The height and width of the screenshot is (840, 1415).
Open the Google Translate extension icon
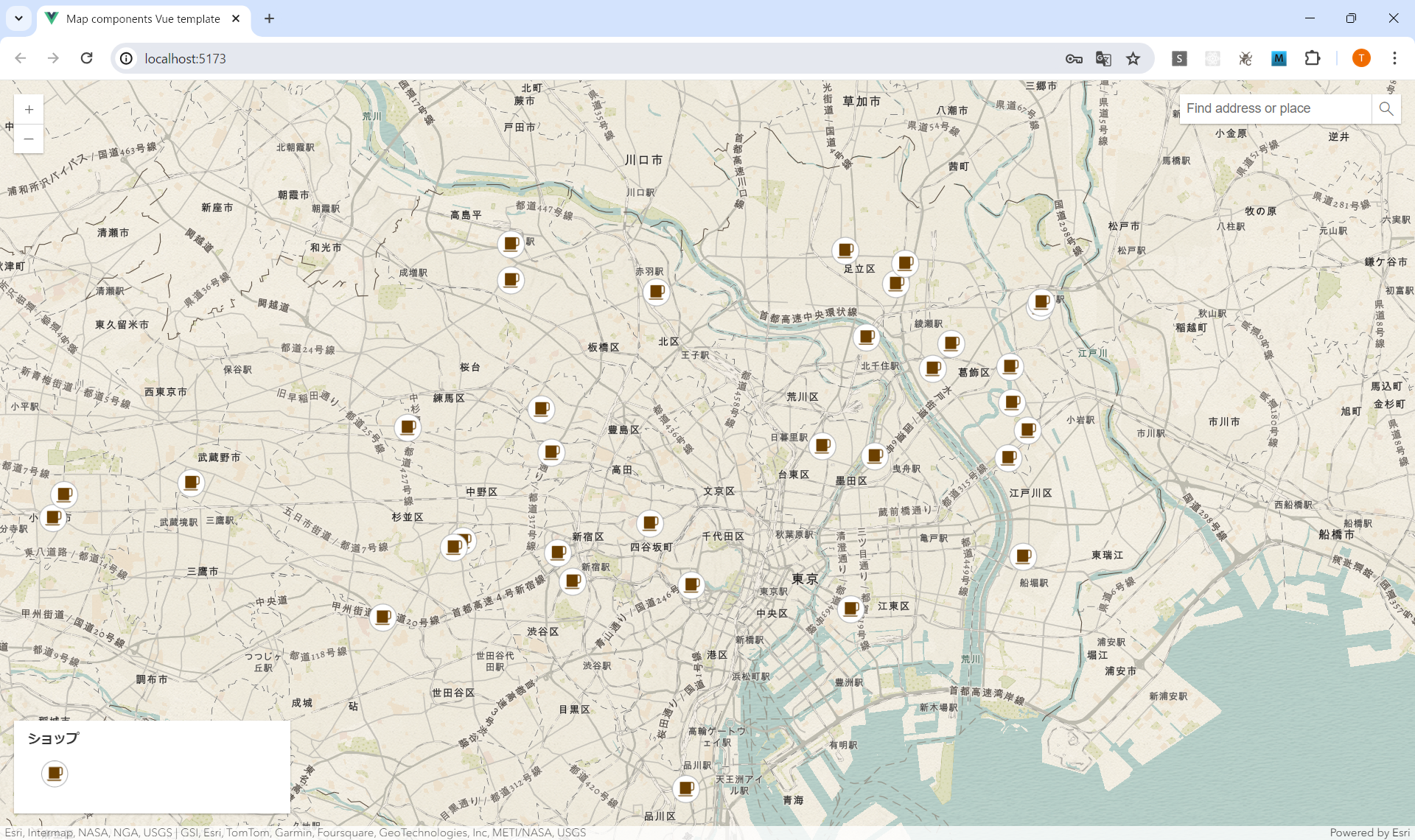click(x=1103, y=58)
